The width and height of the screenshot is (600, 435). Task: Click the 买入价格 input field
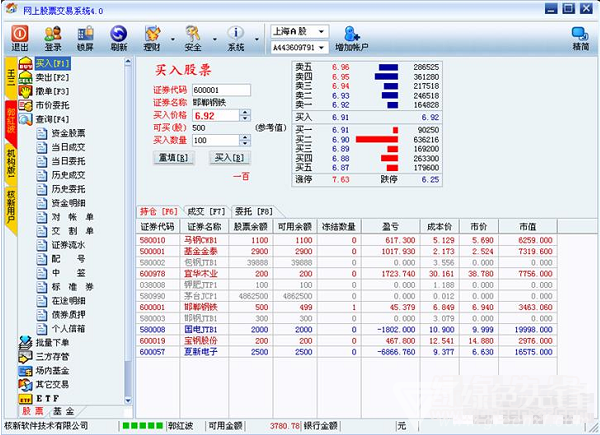click(216, 116)
